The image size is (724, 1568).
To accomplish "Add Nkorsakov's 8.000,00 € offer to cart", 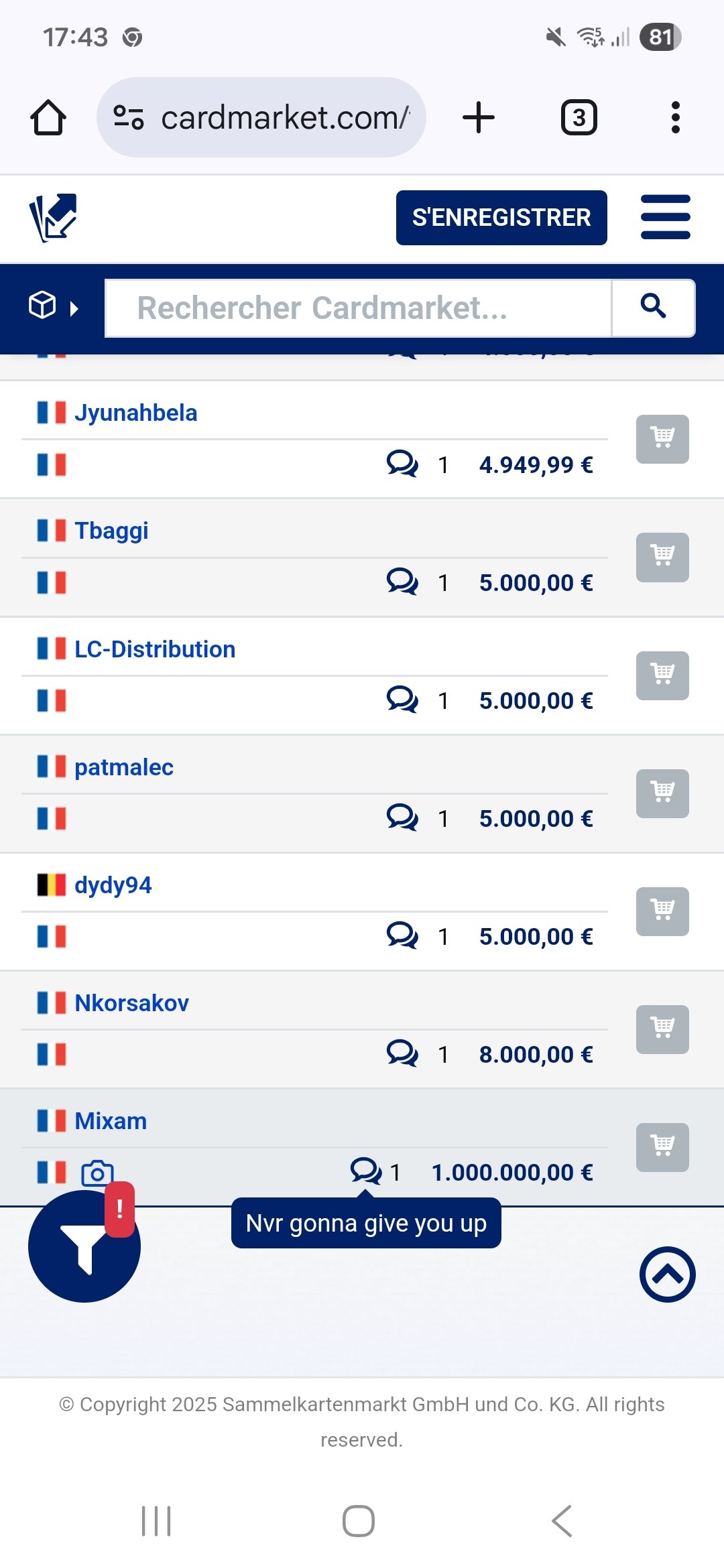I will [x=662, y=1029].
